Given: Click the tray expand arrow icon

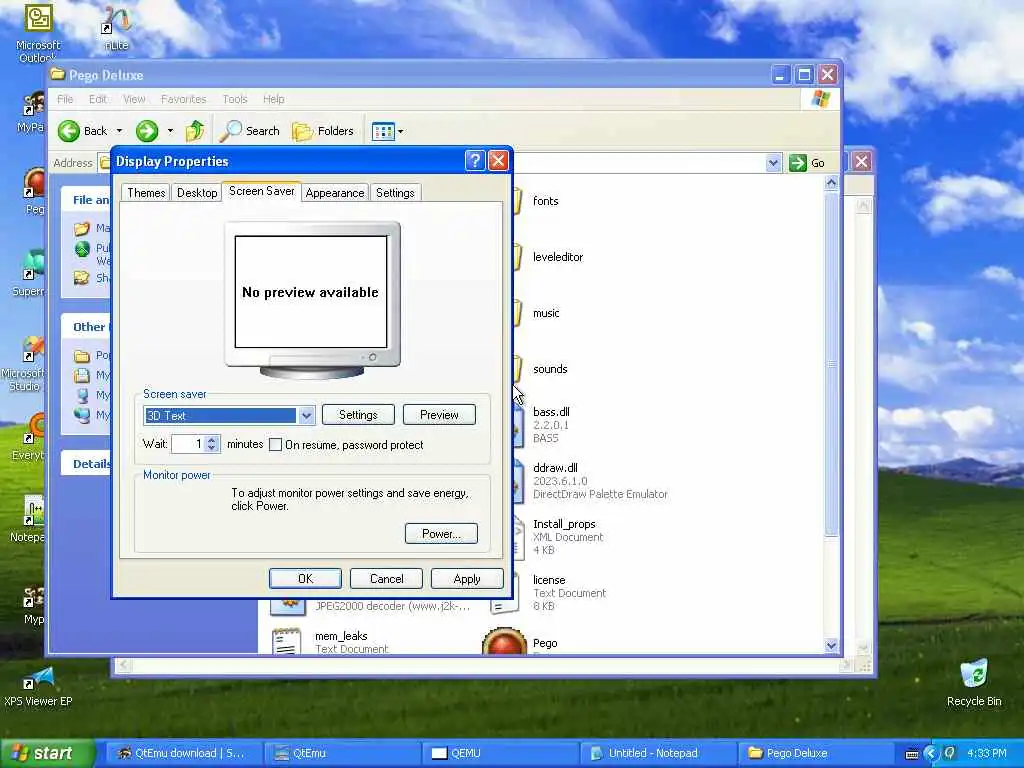Looking at the screenshot, I should tap(931, 754).
